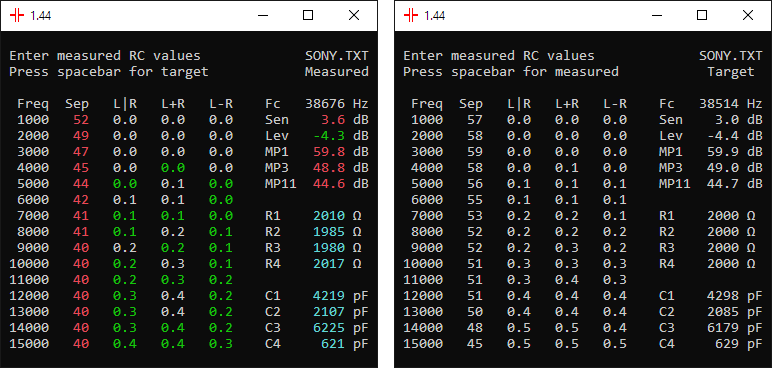772x368 pixels.
Task: Click the Sep value 57 in the Target window
Action: (475, 120)
